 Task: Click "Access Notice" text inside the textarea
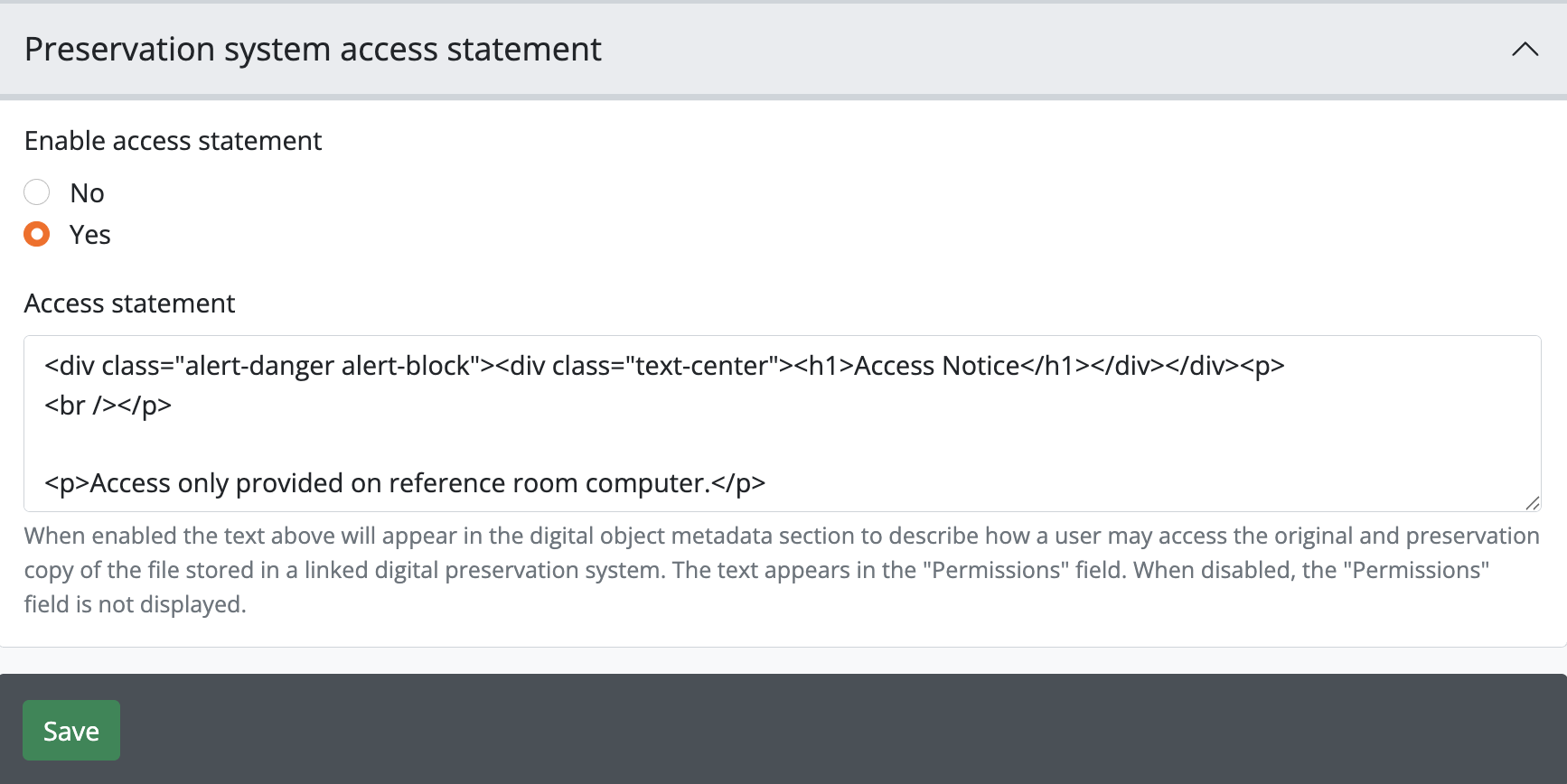[x=936, y=366]
